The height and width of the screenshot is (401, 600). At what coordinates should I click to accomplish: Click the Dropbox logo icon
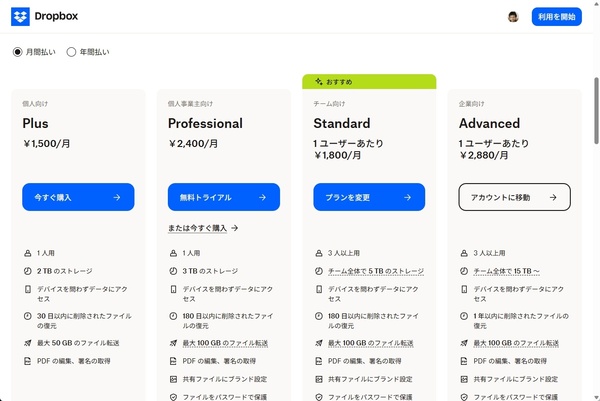pyautogui.click(x=20, y=16)
